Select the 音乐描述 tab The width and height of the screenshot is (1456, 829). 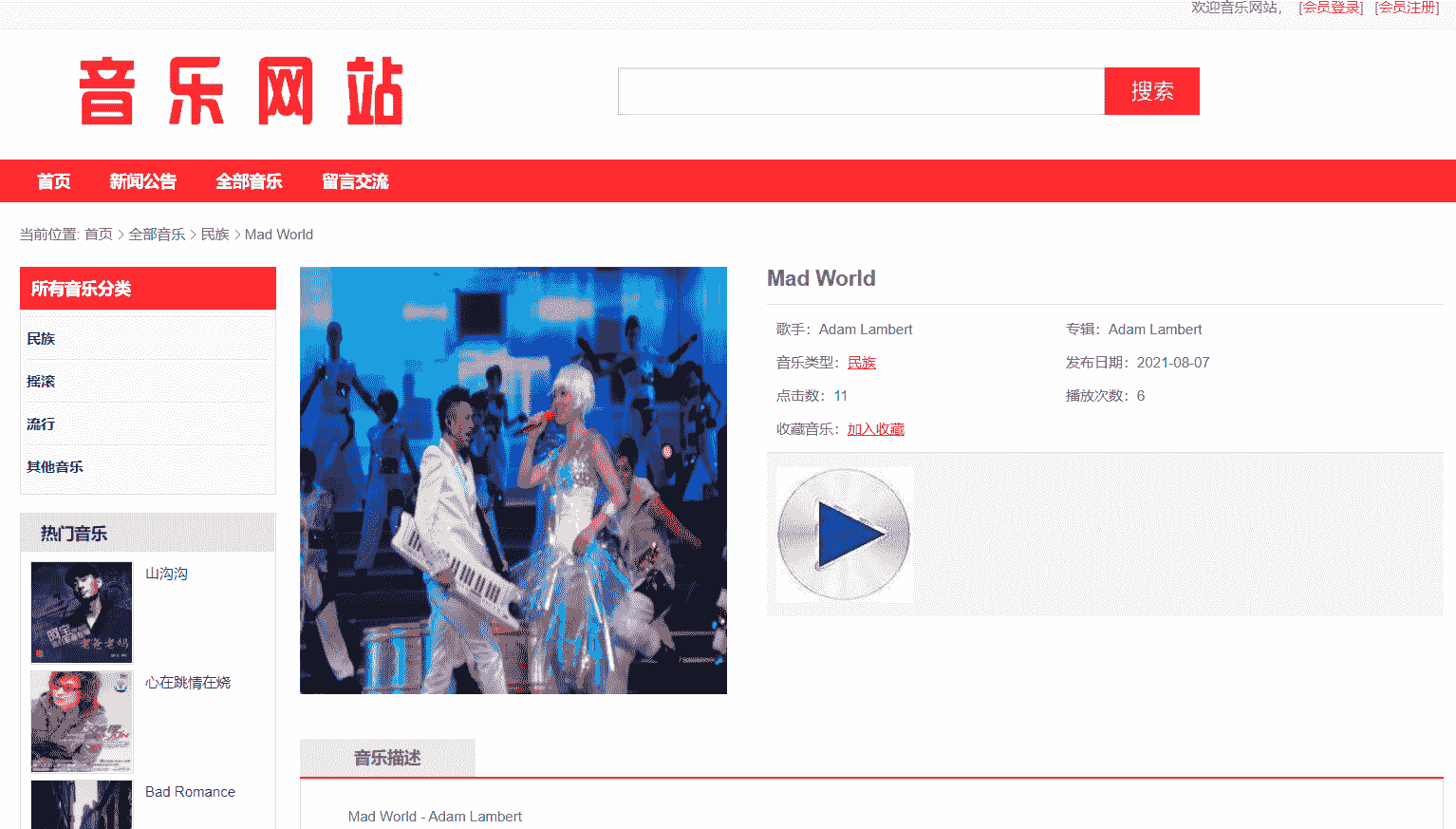coord(387,758)
